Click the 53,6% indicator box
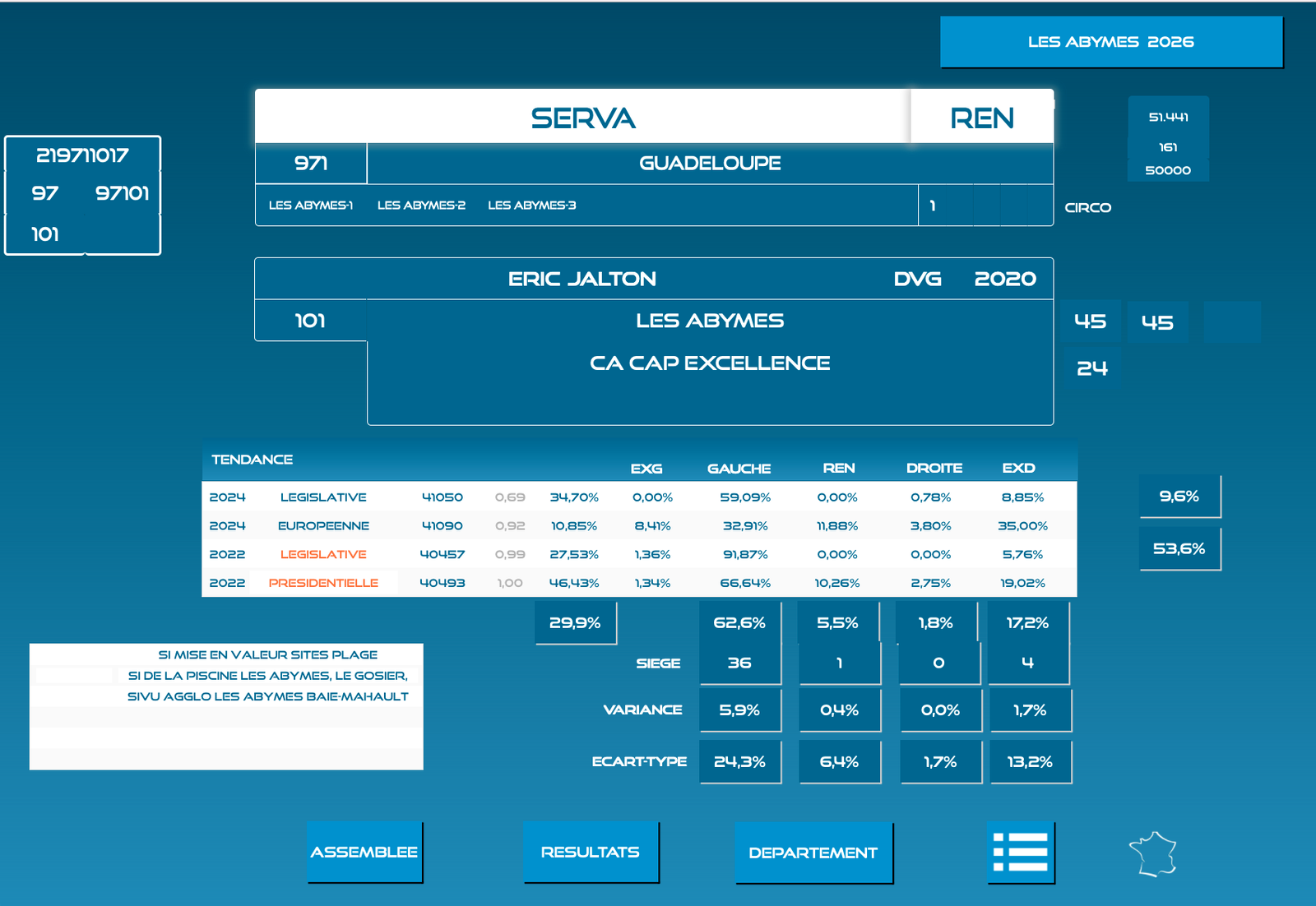Screen dimensions: 1316x906 (1179, 548)
